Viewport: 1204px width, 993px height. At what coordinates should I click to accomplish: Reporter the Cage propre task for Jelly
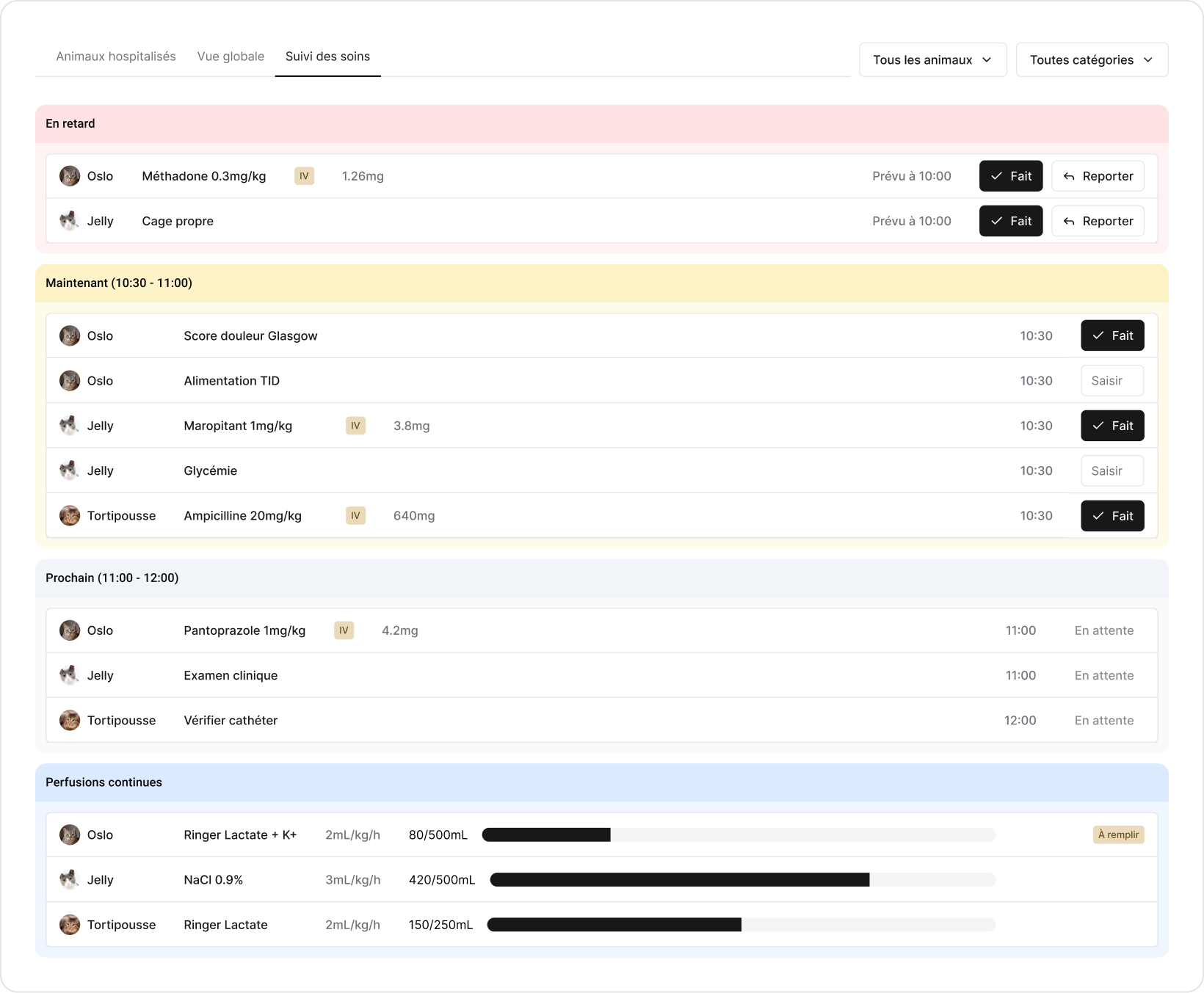[x=1098, y=221]
